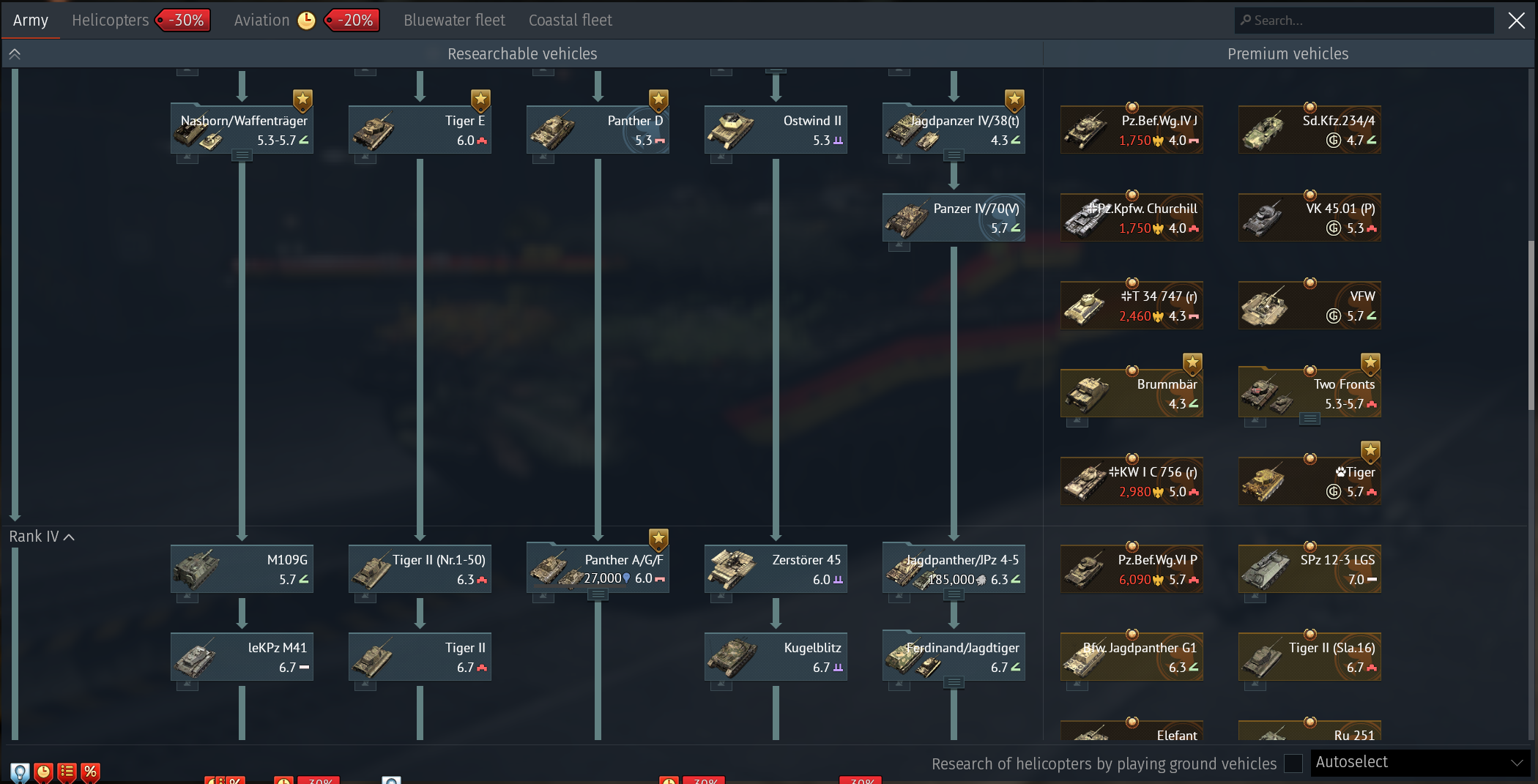Expand the Panther A/G/F vehicle group
Image resolution: width=1538 pixels, height=784 pixels.
598,594
